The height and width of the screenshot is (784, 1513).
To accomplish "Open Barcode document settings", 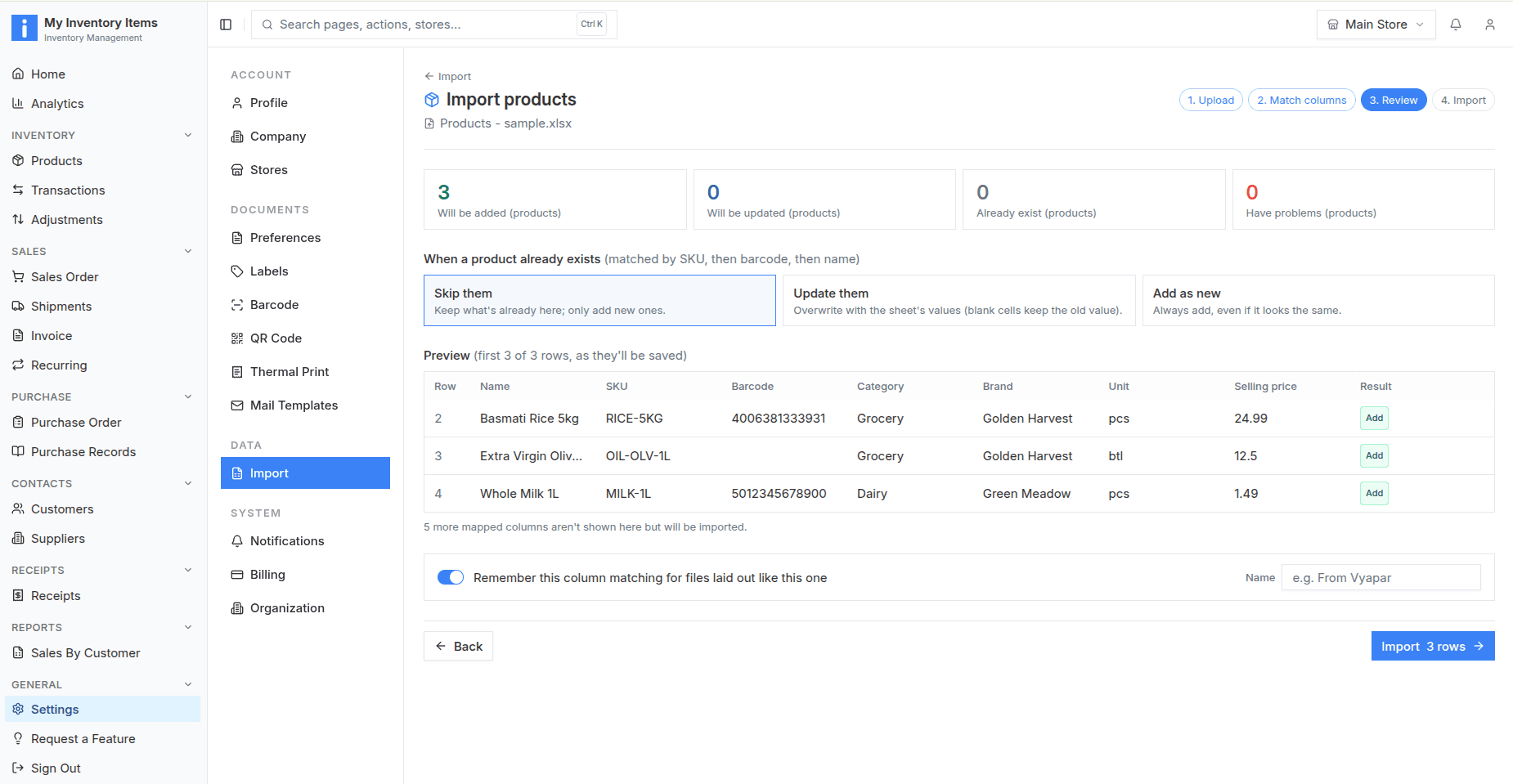I will pyautogui.click(x=305, y=304).
